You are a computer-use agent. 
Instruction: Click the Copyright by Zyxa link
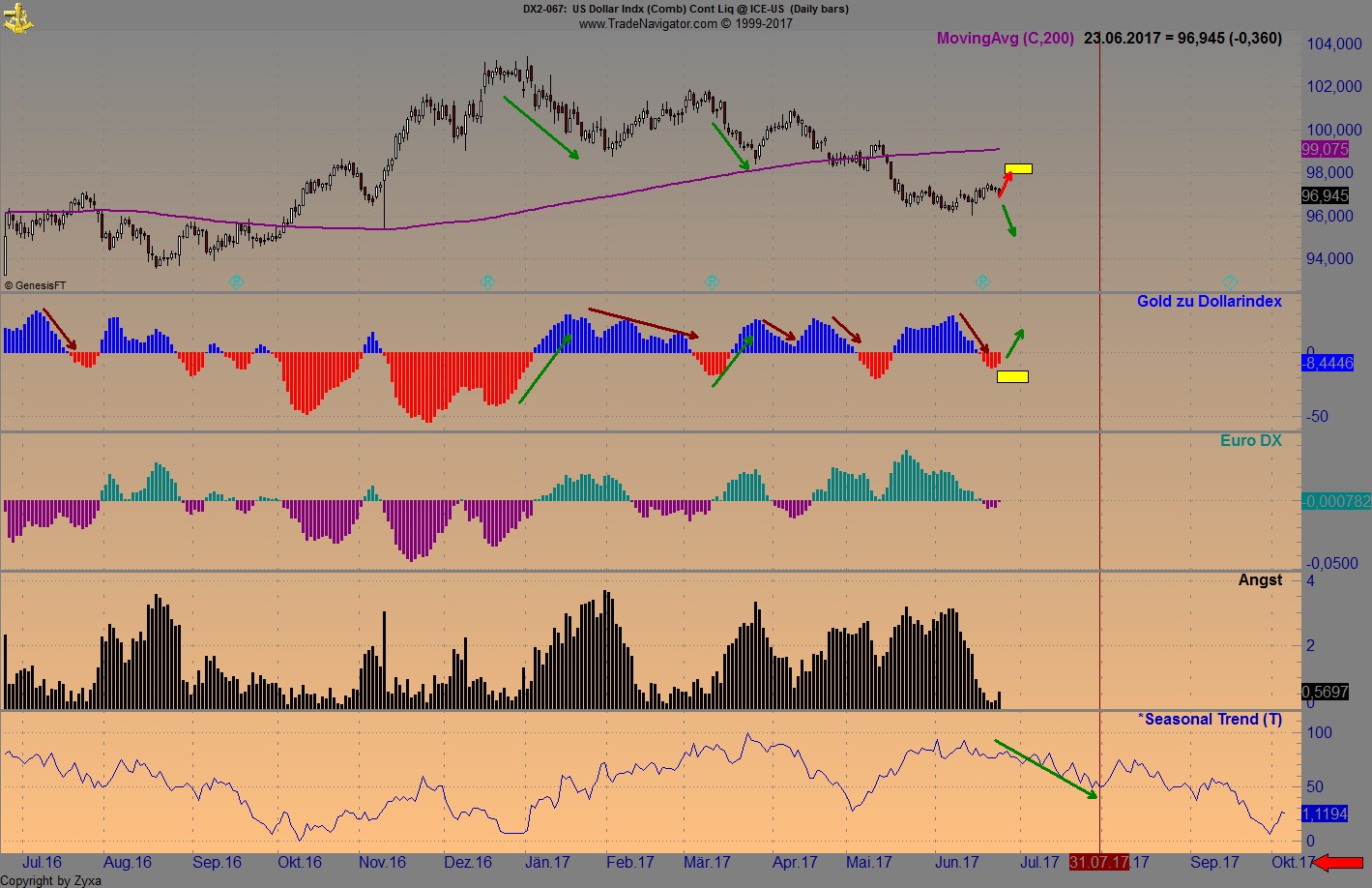50,881
